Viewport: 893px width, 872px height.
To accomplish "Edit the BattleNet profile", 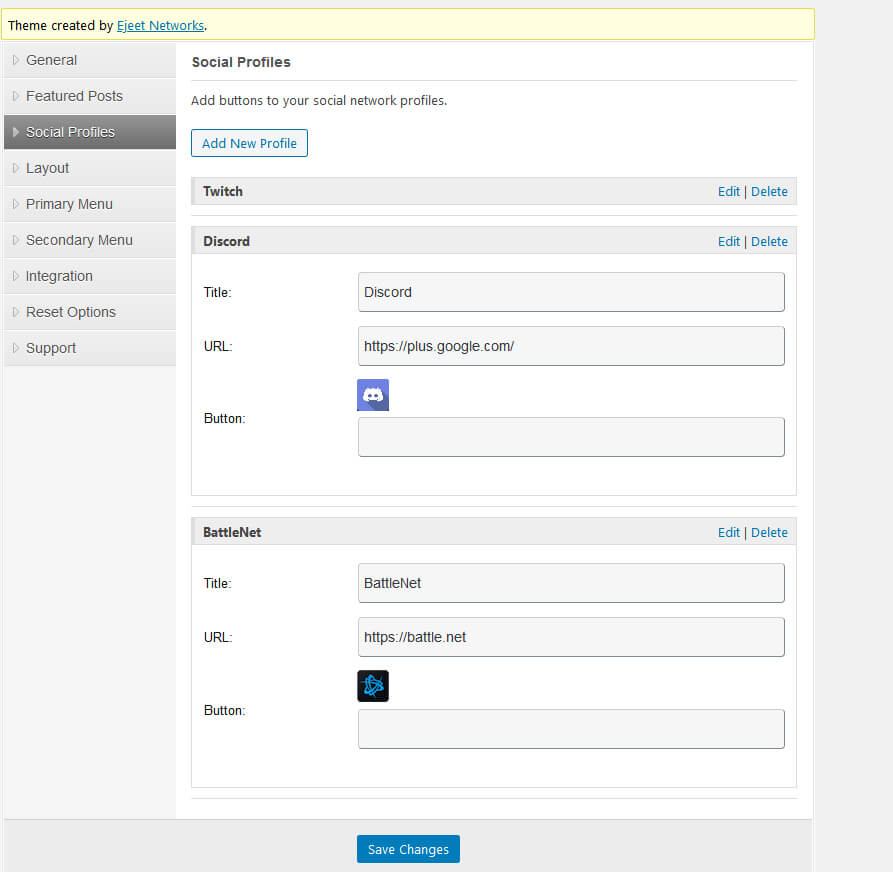I will click(x=728, y=533).
